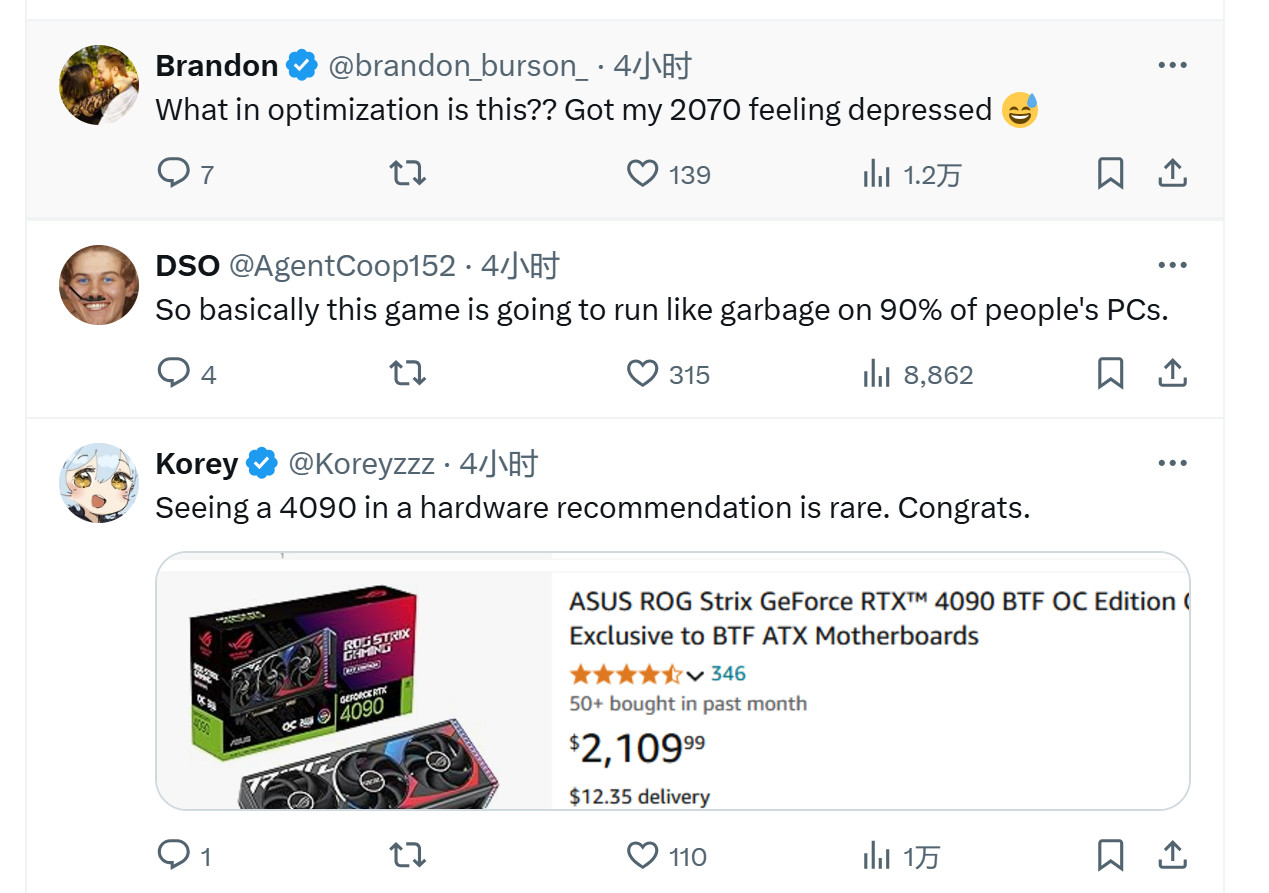Share DSO's tweet
1269x893 pixels.
coord(1172,374)
